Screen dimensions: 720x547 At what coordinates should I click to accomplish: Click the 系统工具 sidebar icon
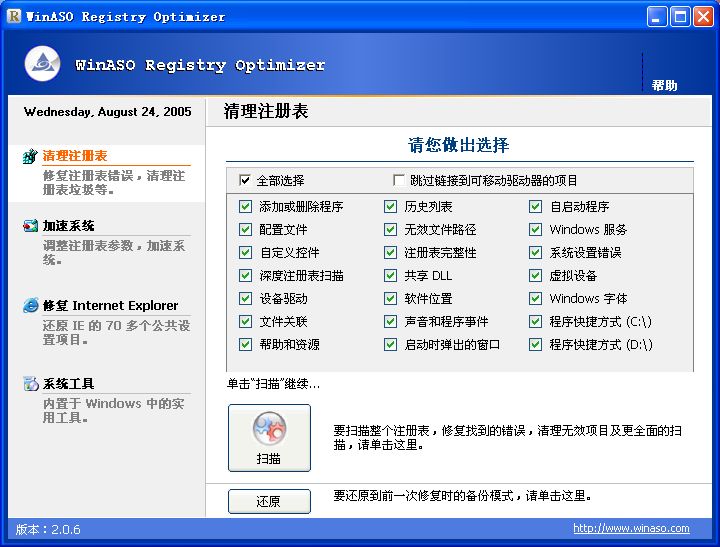[x=31, y=383]
